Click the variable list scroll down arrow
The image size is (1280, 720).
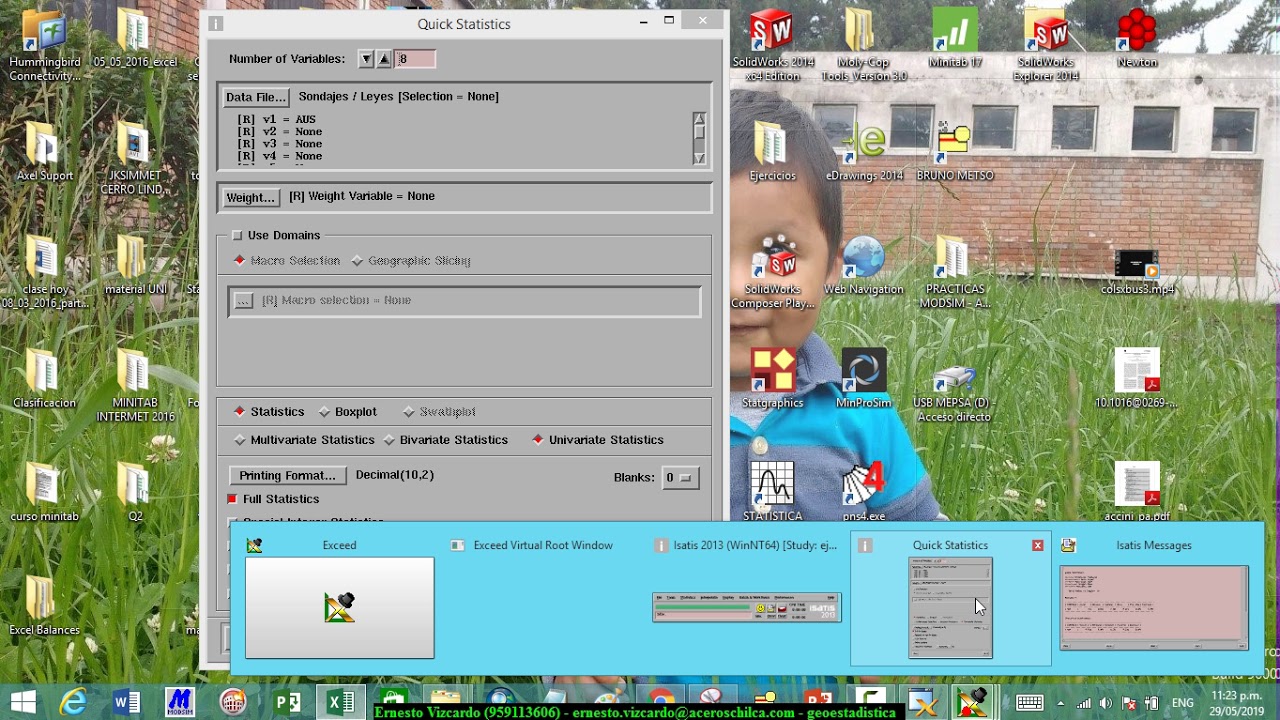699,157
